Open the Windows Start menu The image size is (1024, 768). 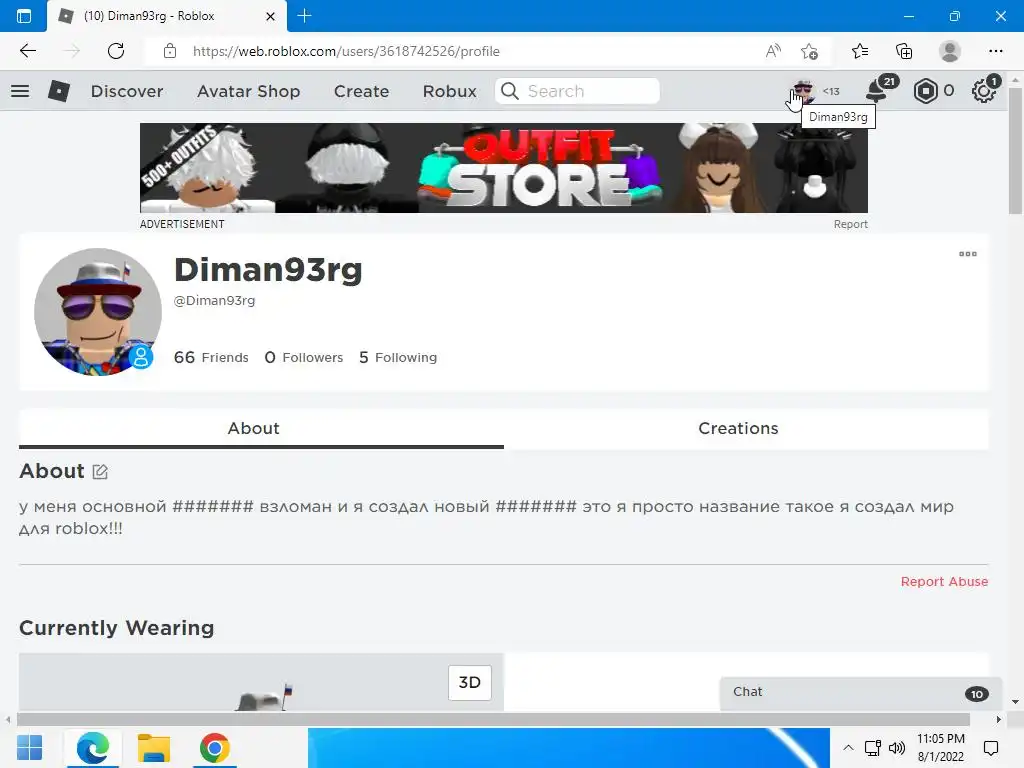point(29,748)
